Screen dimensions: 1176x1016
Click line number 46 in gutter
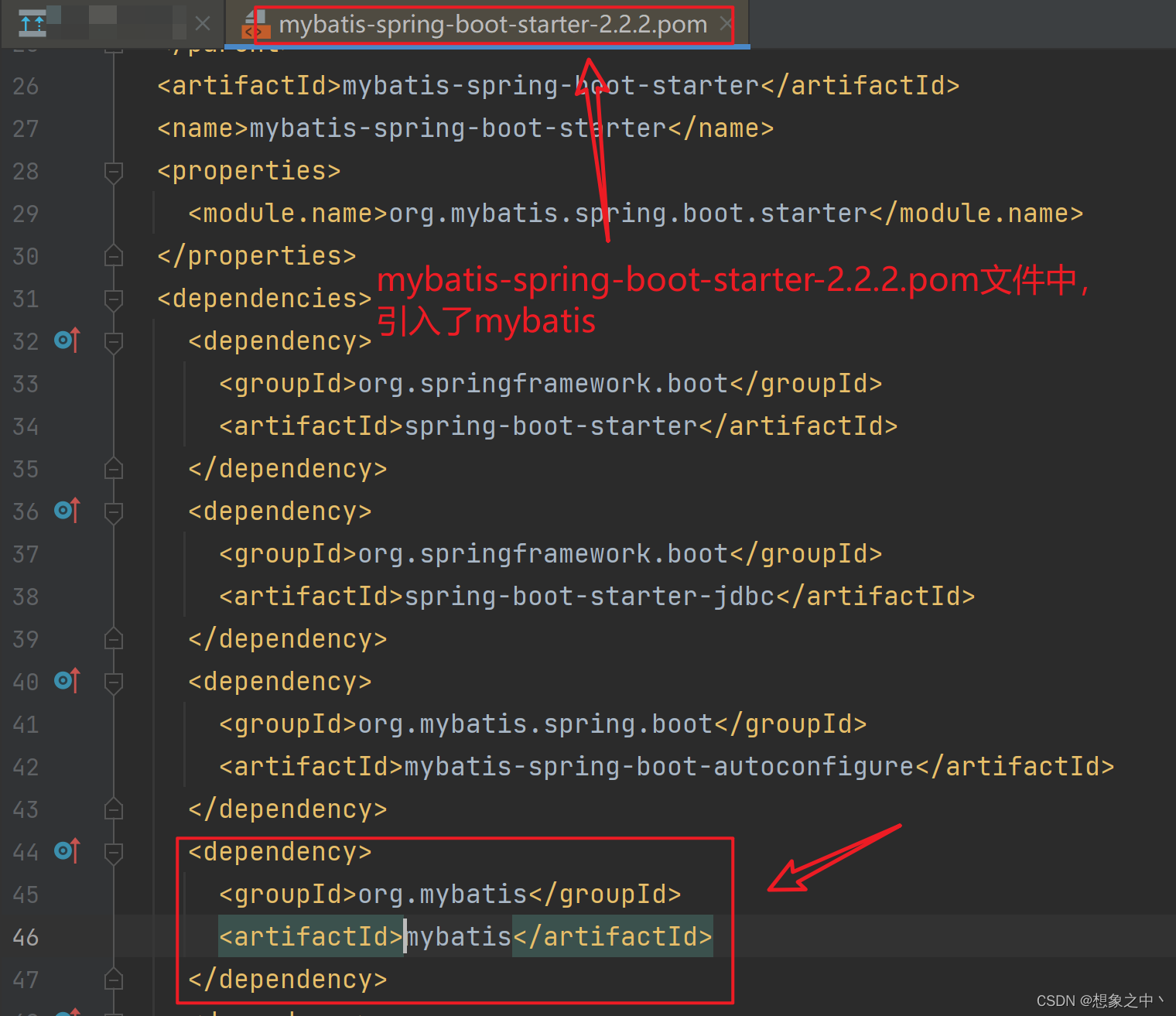coord(26,937)
